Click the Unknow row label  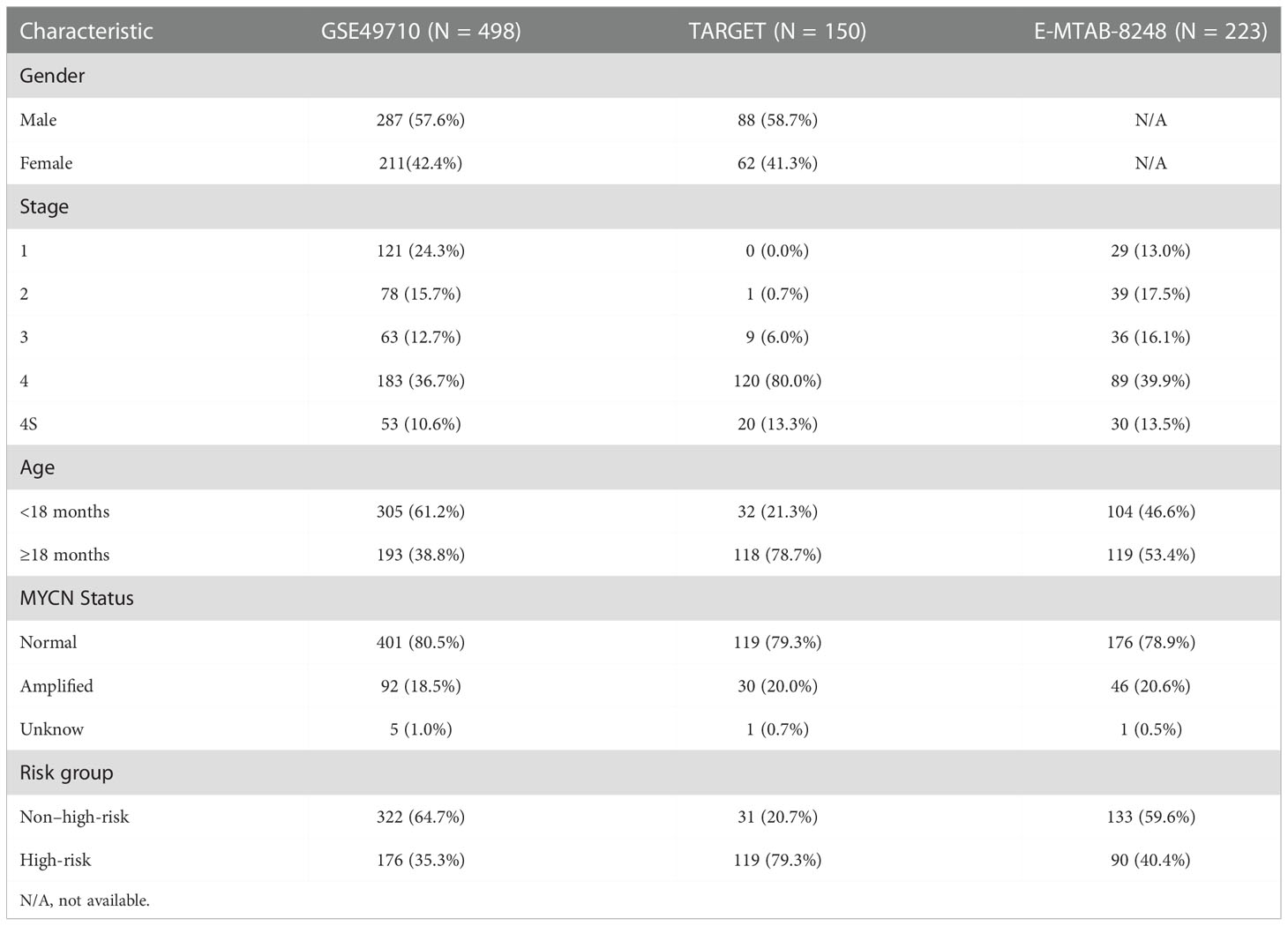[x=52, y=729]
